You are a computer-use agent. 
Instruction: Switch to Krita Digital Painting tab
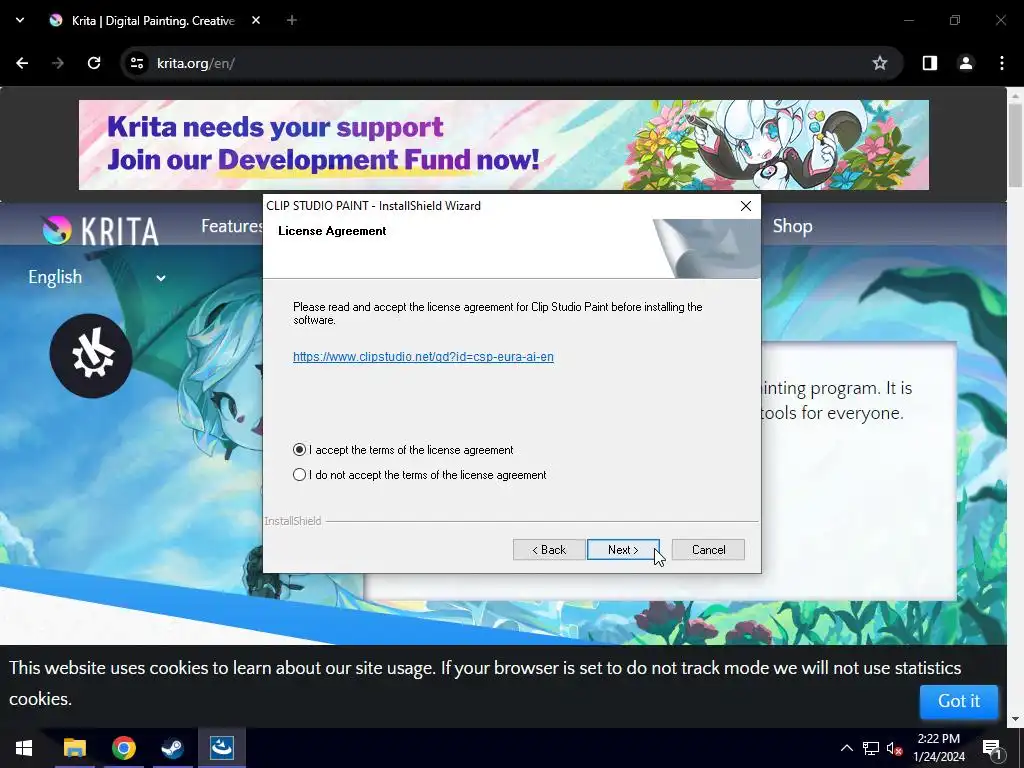coord(153,20)
